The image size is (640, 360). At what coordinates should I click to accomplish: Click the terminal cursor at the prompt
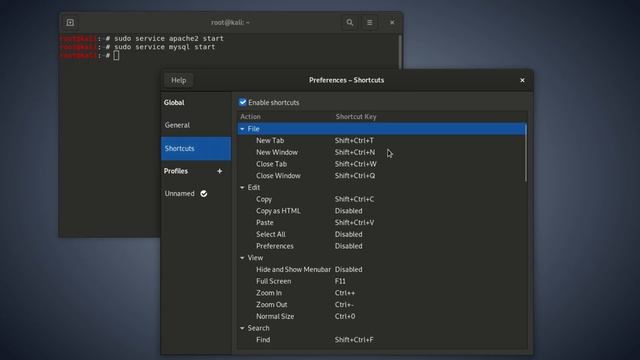[x=116, y=56]
